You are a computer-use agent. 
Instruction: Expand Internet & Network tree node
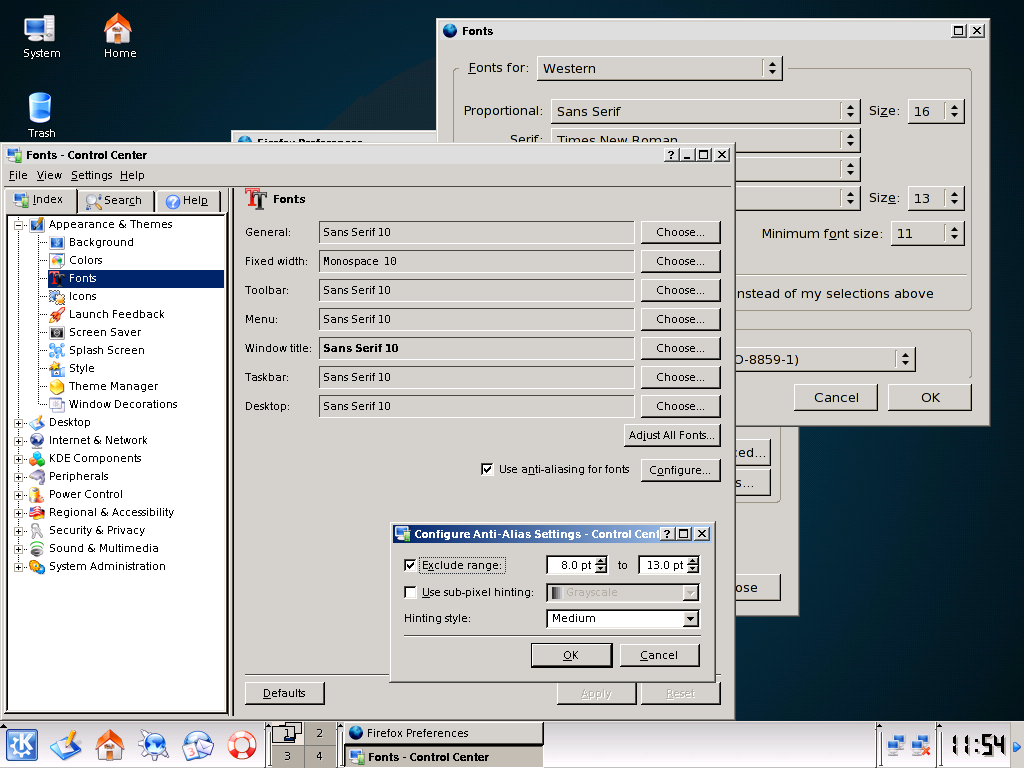[x=19, y=441]
